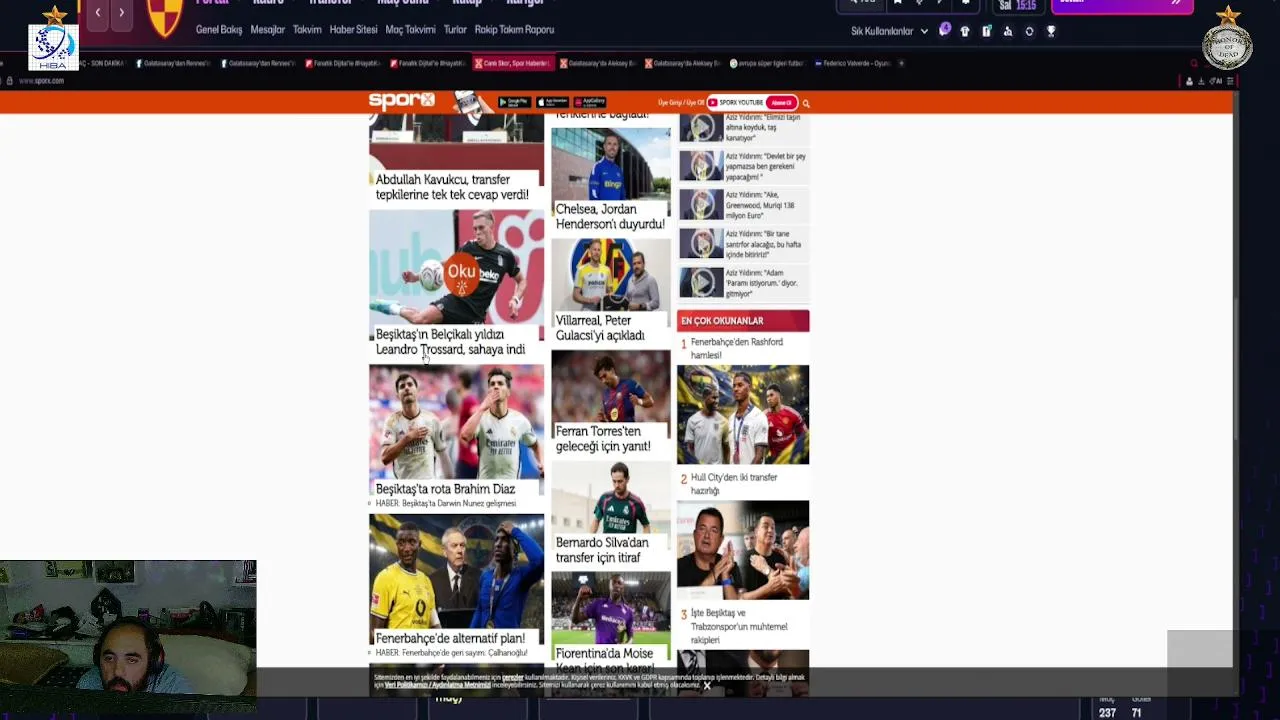Open the Villarreal Peter Gulacsi headline
The width and height of the screenshot is (1280, 720).
point(600,328)
